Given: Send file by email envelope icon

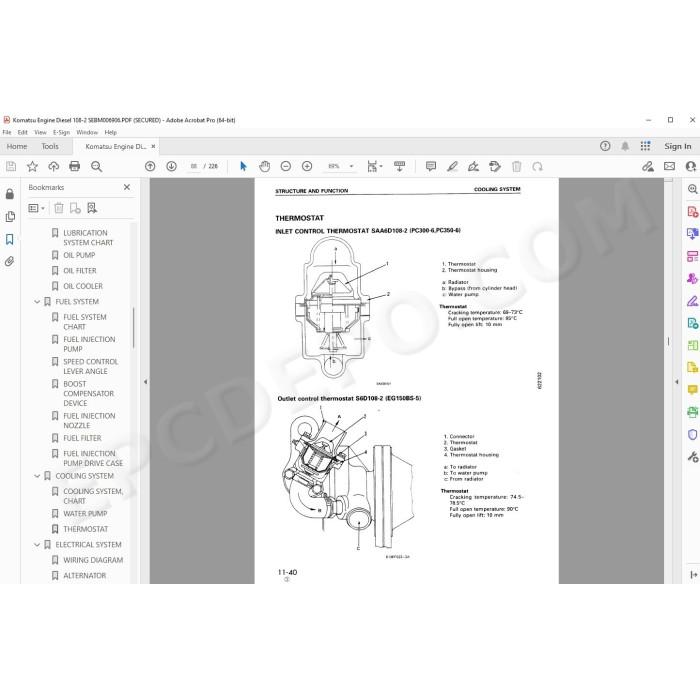Looking at the screenshot, I should tap(669, 167).
